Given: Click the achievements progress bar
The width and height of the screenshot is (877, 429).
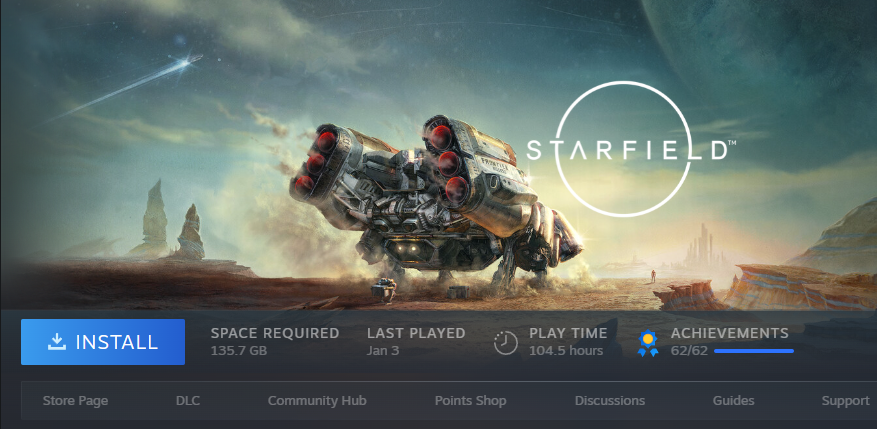Looking at the screenshot, I should coord(754,351).
